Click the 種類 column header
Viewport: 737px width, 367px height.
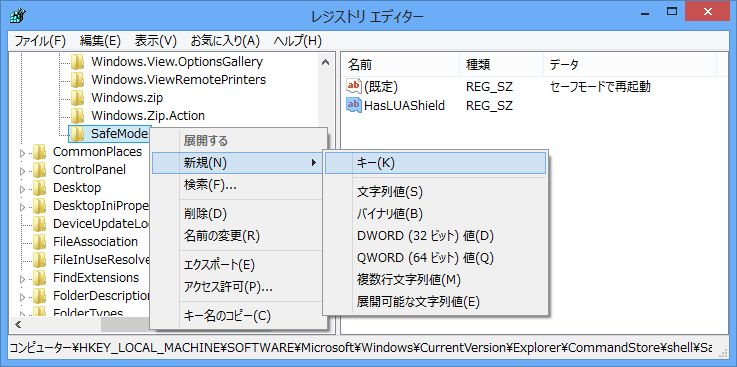[501, 64]
